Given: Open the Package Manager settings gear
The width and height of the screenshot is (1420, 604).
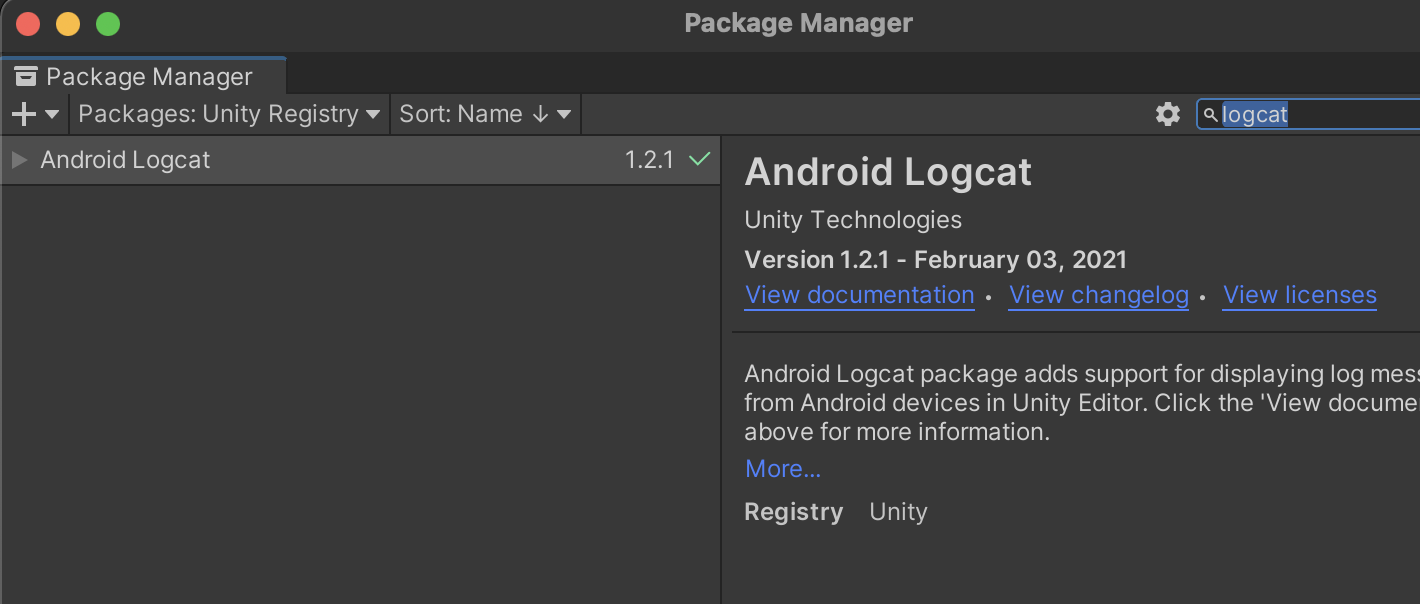Looking at the screenshot, I should pyautogui.click(x=1167, y=114).
